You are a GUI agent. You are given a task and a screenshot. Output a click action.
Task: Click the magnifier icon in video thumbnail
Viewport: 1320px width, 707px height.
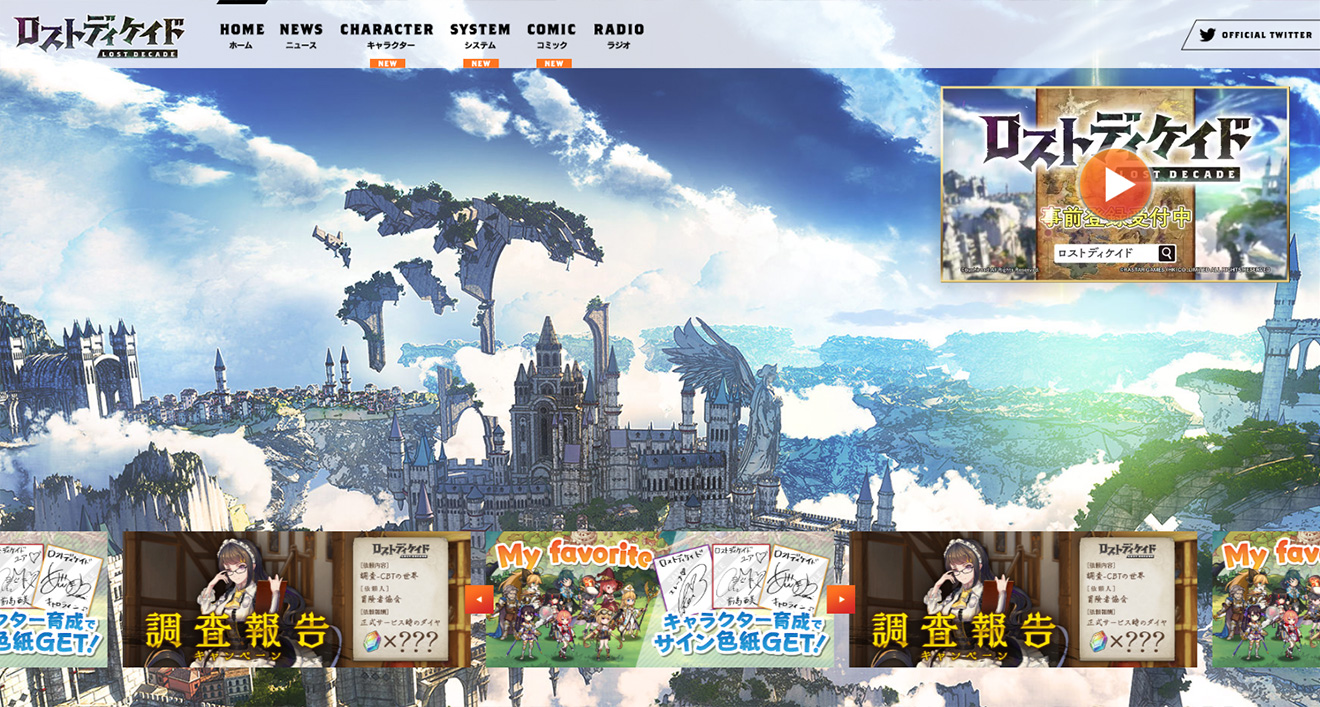click(1166, 253)
